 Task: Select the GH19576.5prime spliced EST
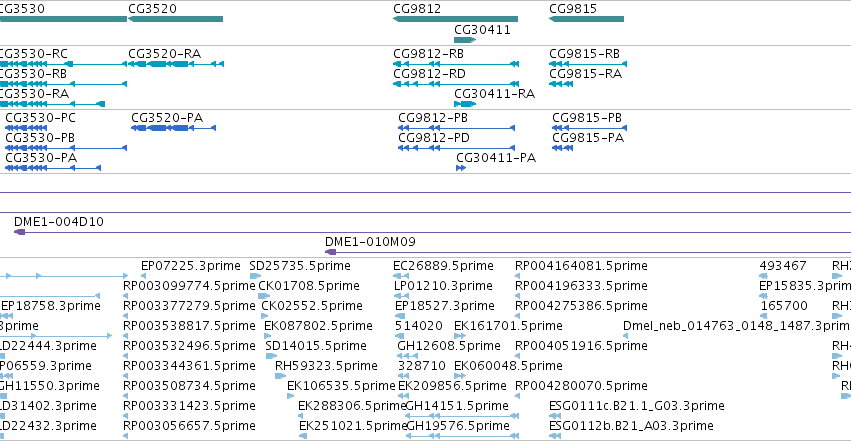coord(462,436)
